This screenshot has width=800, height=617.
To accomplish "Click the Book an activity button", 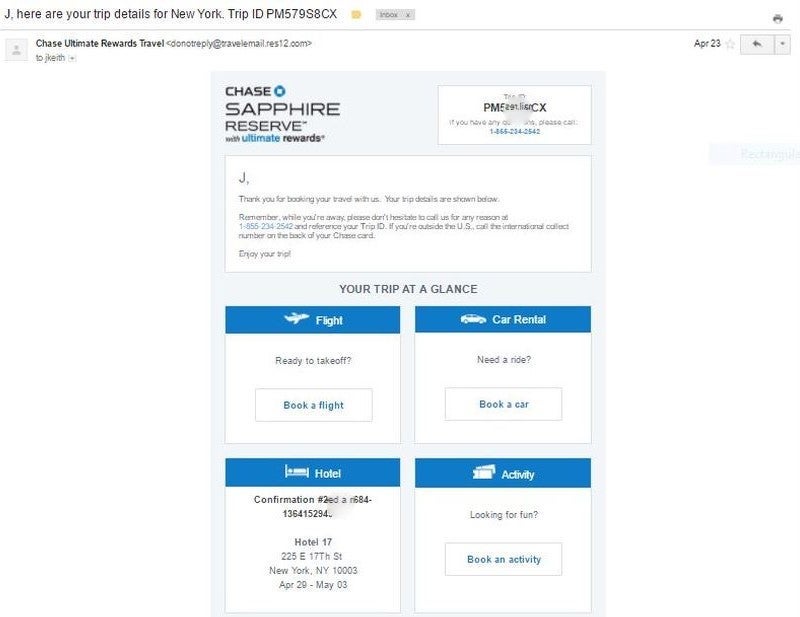I will 503,559.
